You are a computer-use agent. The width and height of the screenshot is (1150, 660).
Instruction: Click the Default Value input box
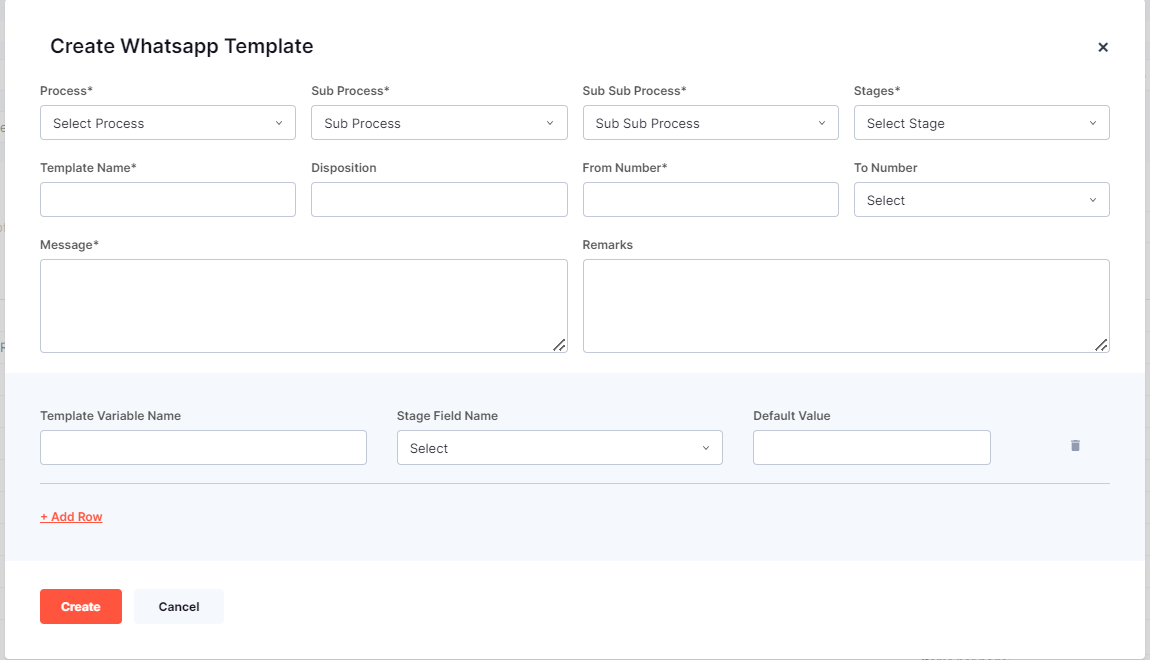tap(871, 447)
